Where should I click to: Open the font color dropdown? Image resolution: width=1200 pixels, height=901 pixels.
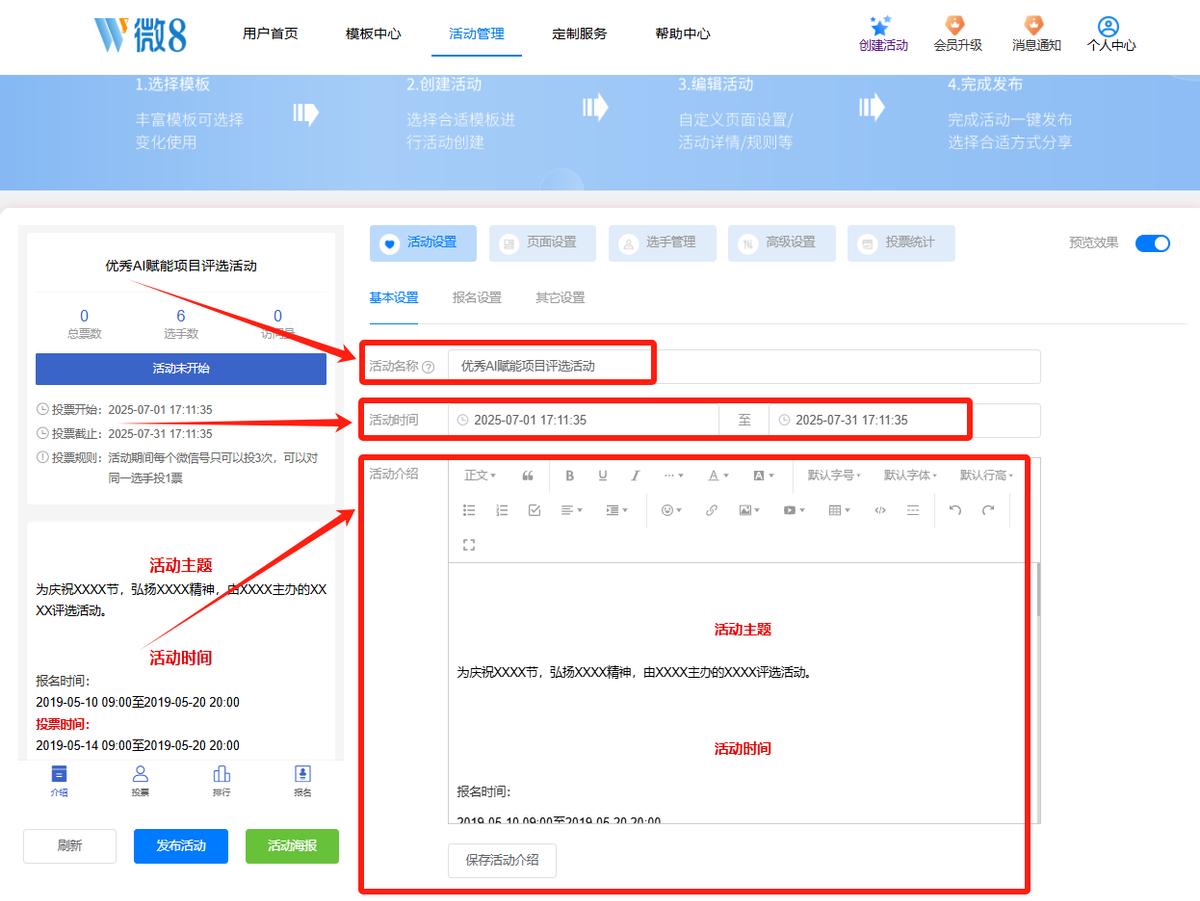coord(719,476)
